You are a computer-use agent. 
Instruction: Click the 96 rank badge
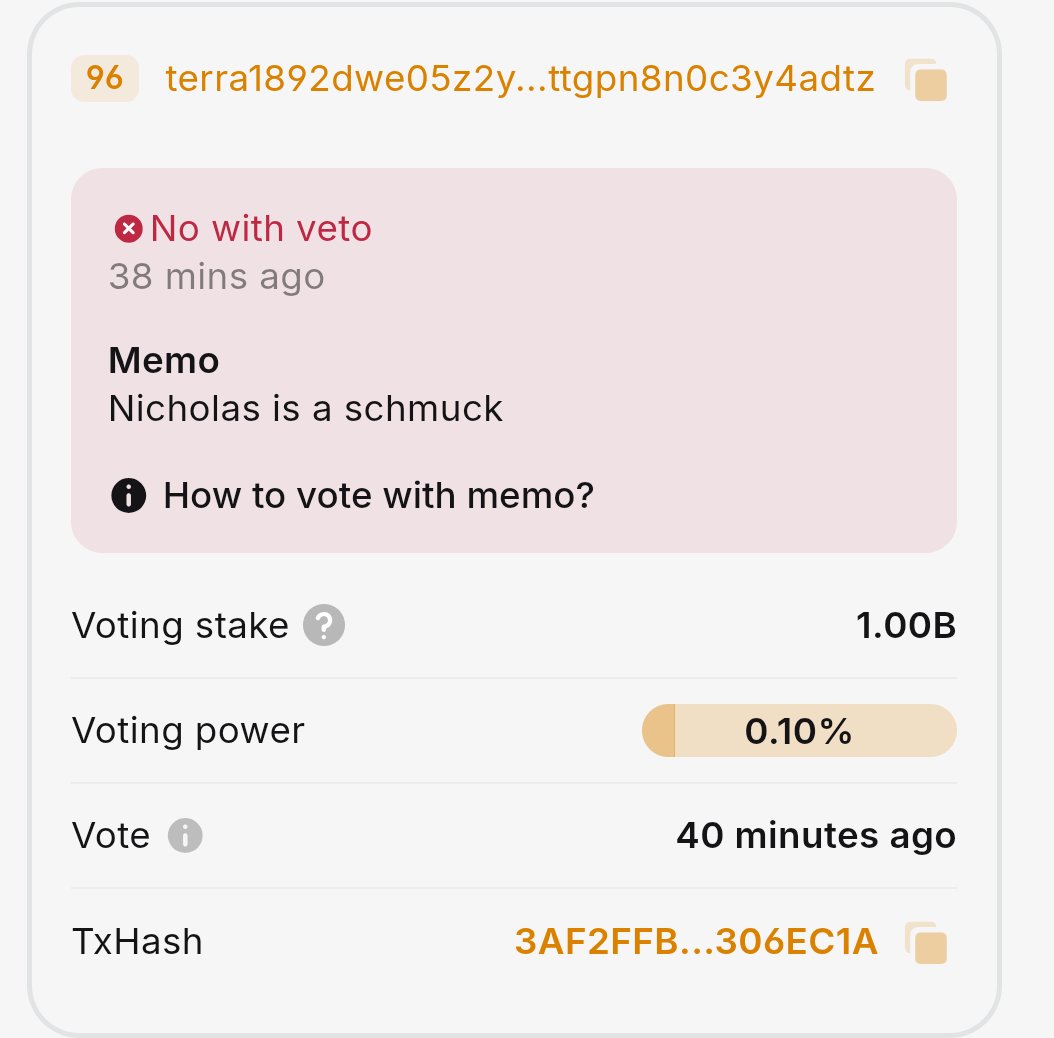[104, 79]
